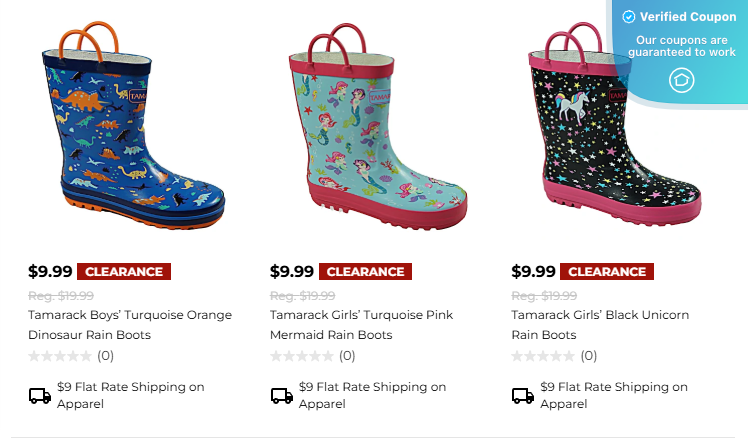The image size is (748, 441).
Task: Click the Clearance badge on mermaid boots
Action: (x=366, y=271)
